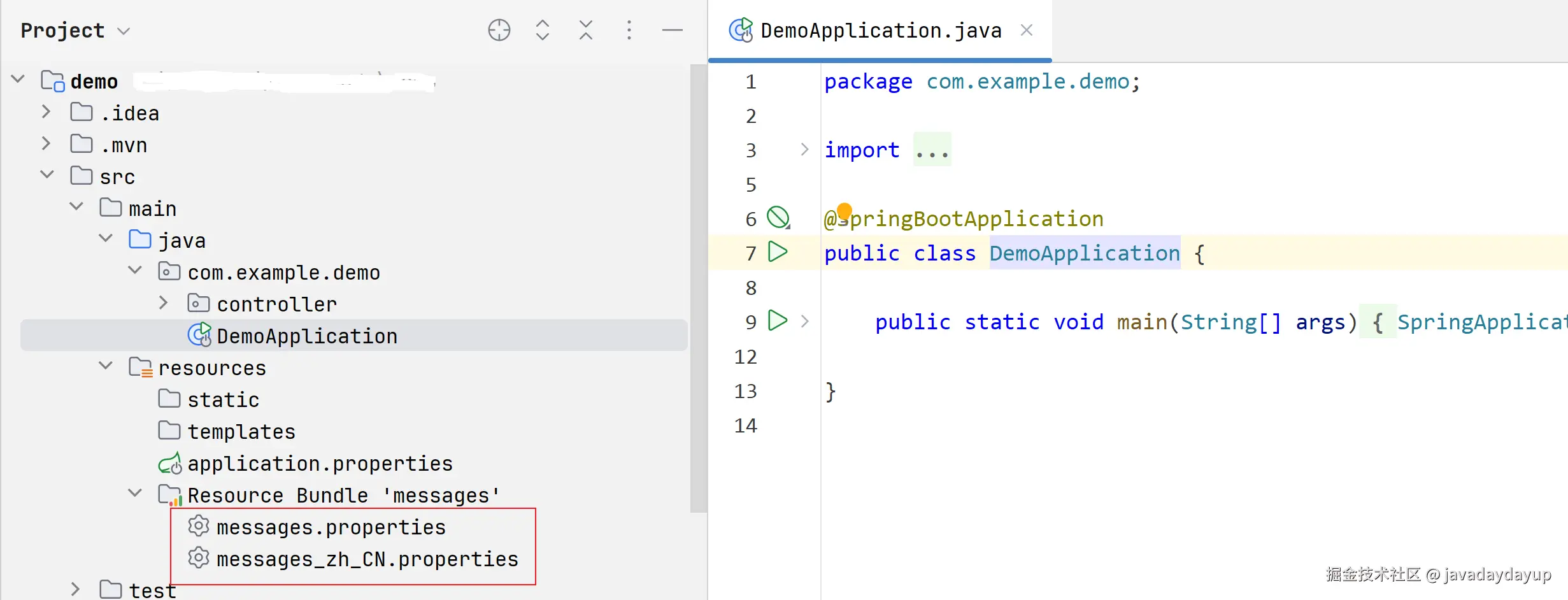Click the application.properties Spring config icon
The image size is (1568, 600).
tap(170, 463)
